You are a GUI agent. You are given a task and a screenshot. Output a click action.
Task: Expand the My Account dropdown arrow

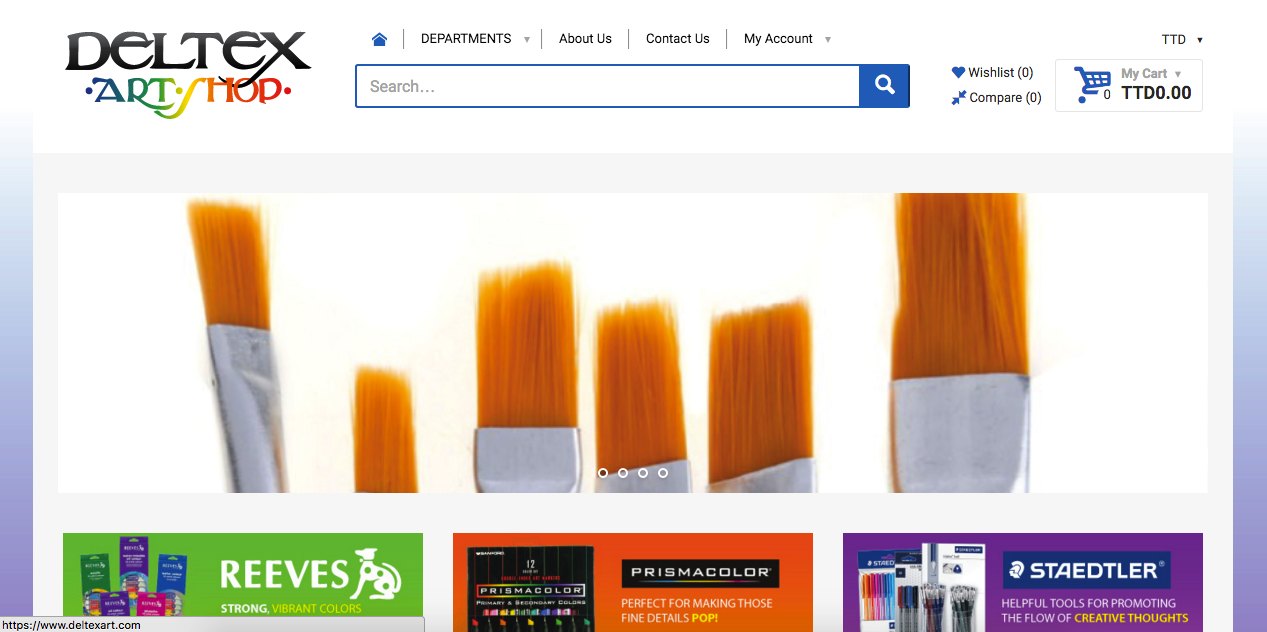tap(827, 40)
